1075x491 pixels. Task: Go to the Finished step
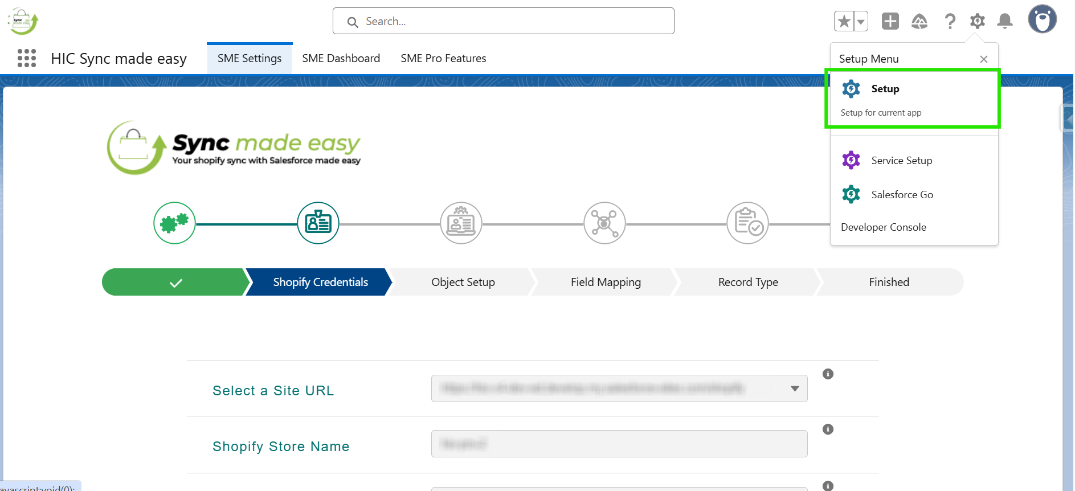pos(889,282)
